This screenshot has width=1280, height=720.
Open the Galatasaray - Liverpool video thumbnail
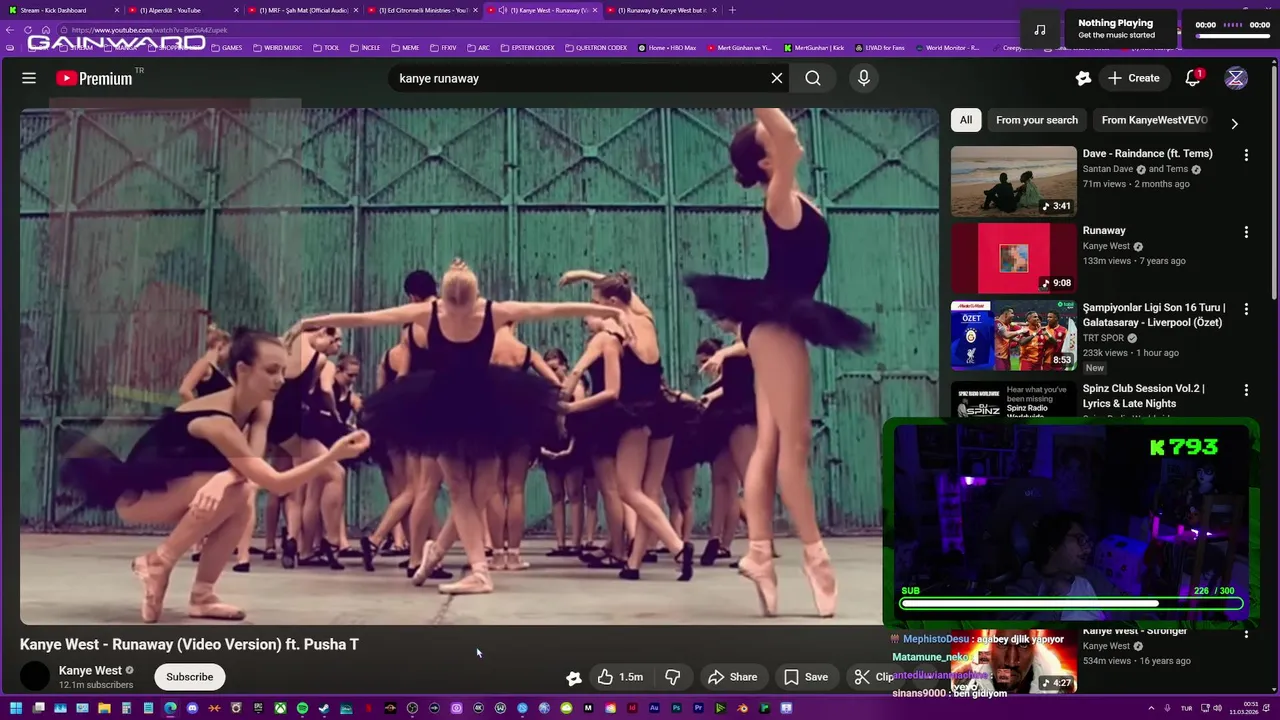[1013, 335]
